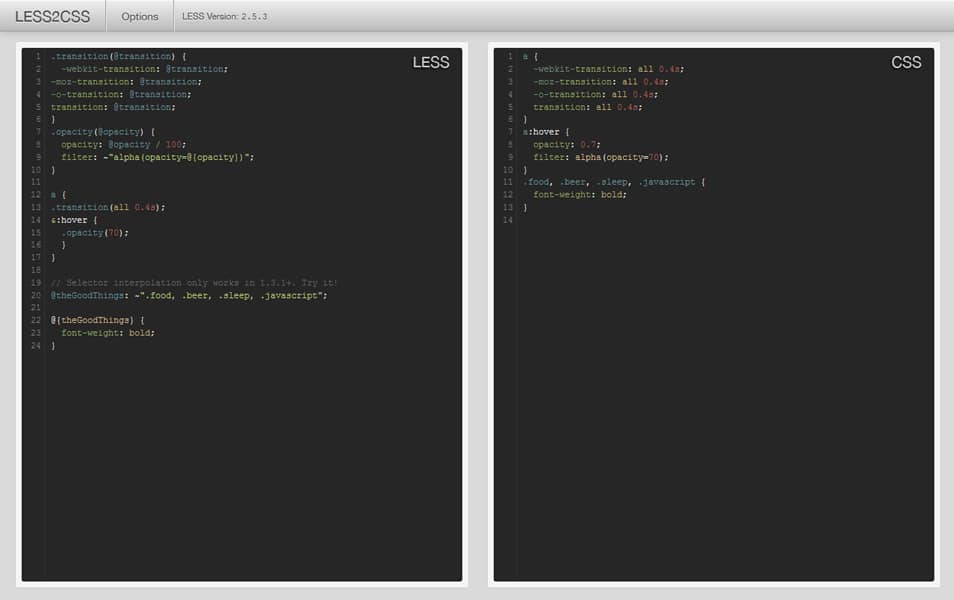This screenshot has width=954, height=600.
Task: Click line number 24 in LESS gutter
Action: pos(35,346)
